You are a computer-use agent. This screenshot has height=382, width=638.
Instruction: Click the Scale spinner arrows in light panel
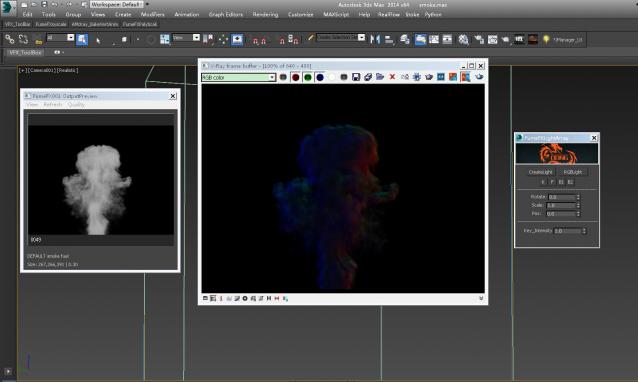point(578,205)
